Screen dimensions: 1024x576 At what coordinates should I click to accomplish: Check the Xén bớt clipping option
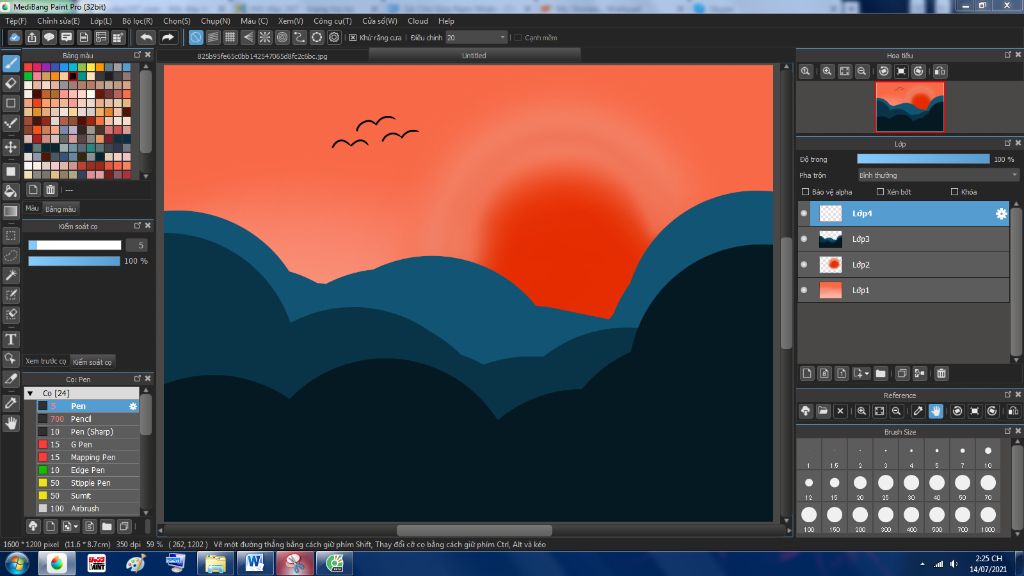point(880,192)
